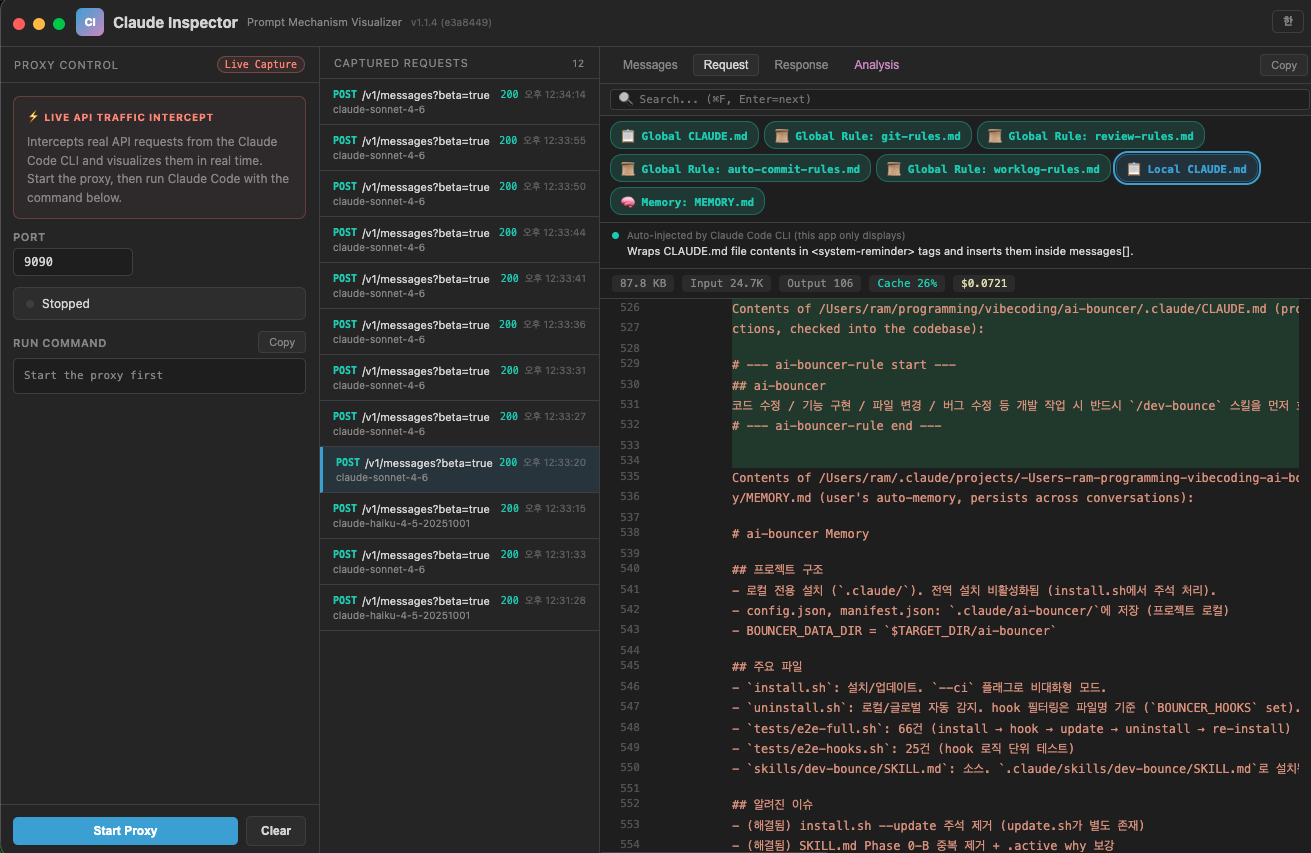This screenshot has height=853, width=1311.
Task: Click the Copy button above the search bar
Action: coord(1284,65)
